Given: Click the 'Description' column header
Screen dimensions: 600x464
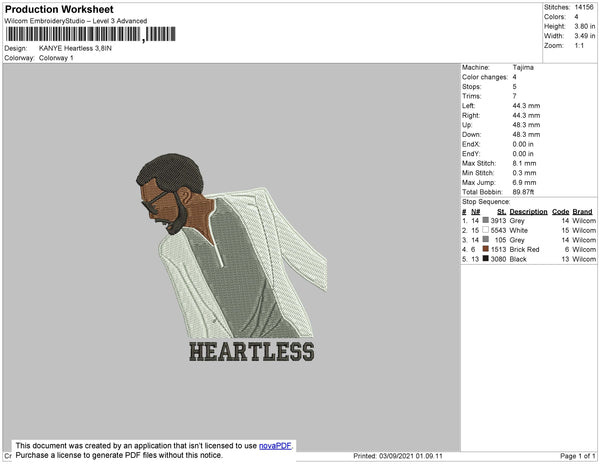Looking at the screenshot, I should tap(528, 212).
